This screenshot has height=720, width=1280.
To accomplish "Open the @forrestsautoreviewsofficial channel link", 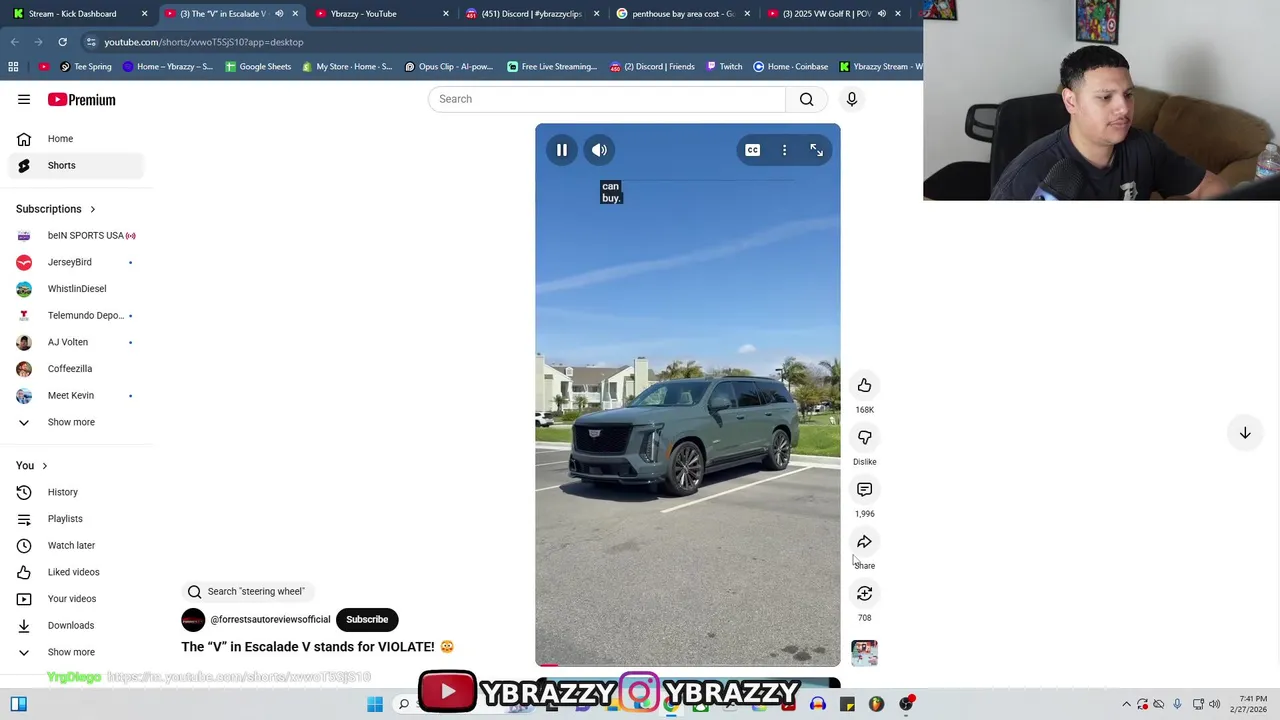I will point(270,619).
